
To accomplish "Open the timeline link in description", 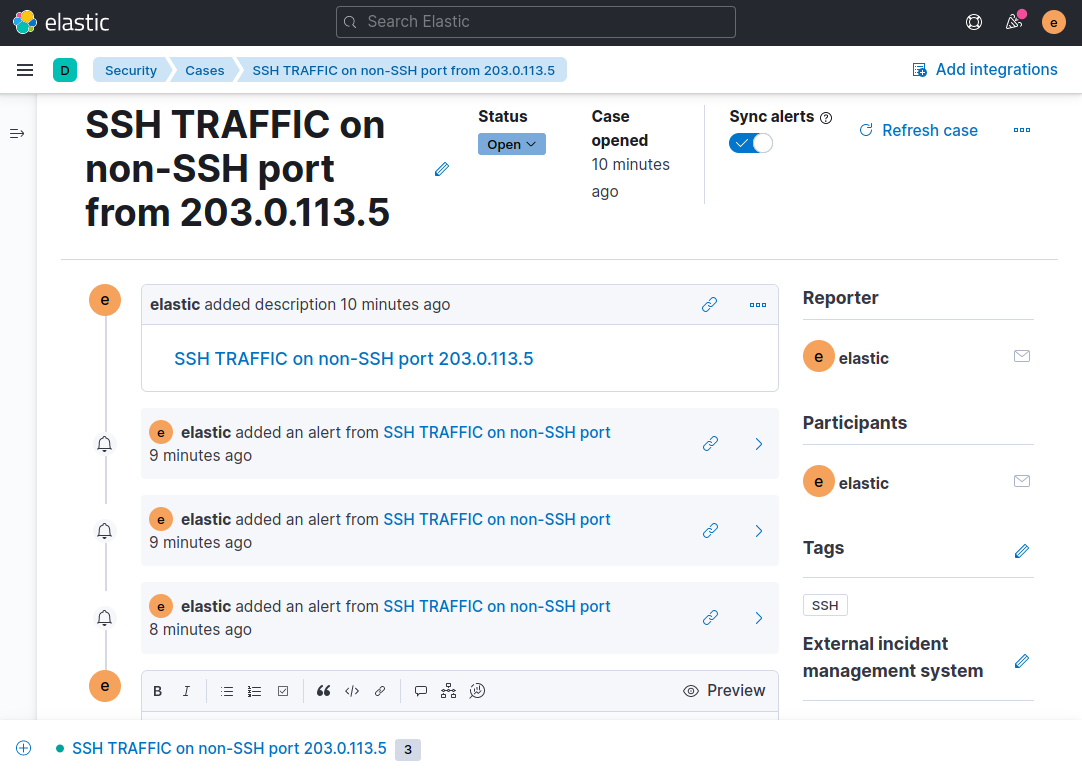I will pos(353,359).
